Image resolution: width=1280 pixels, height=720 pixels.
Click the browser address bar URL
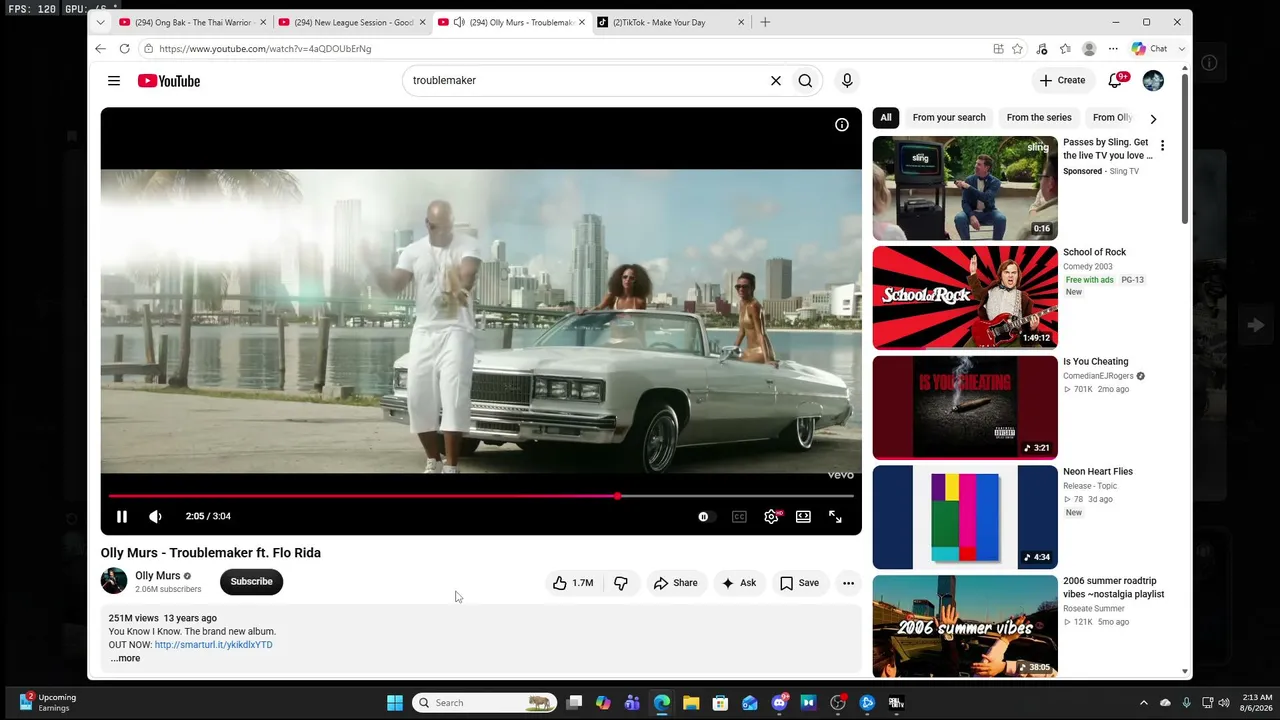[265, 49]
